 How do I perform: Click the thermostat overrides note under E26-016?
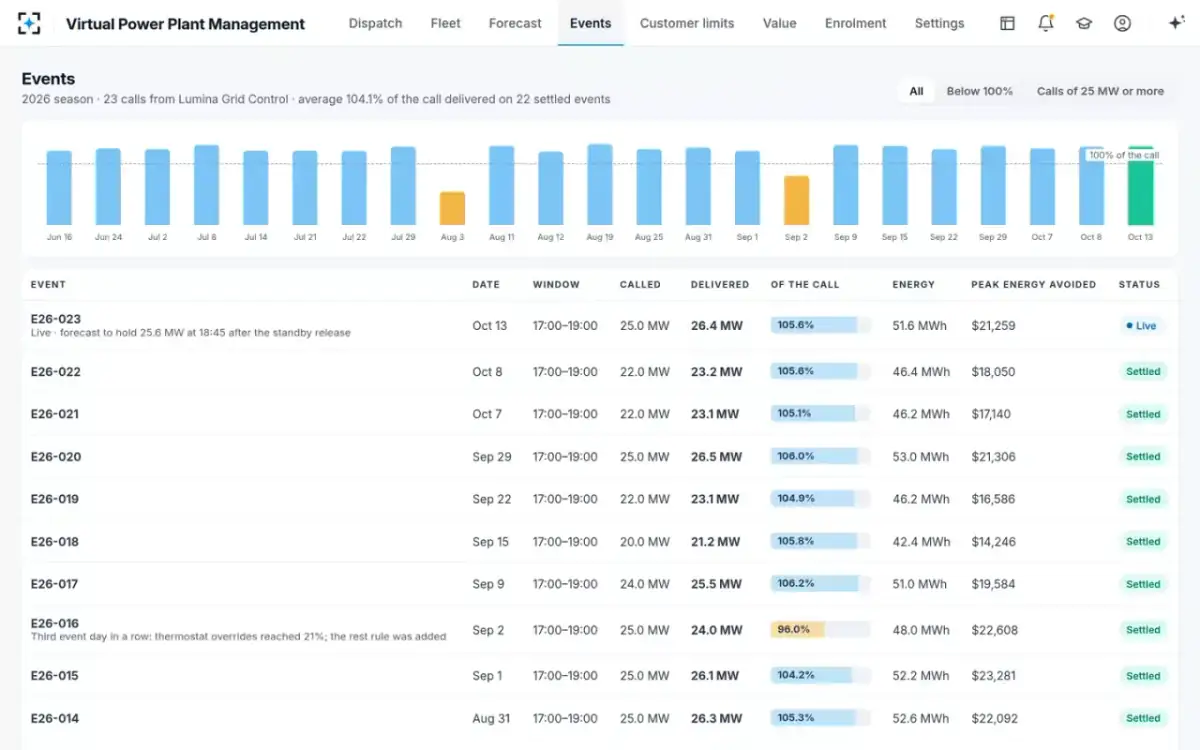[238, 636]
